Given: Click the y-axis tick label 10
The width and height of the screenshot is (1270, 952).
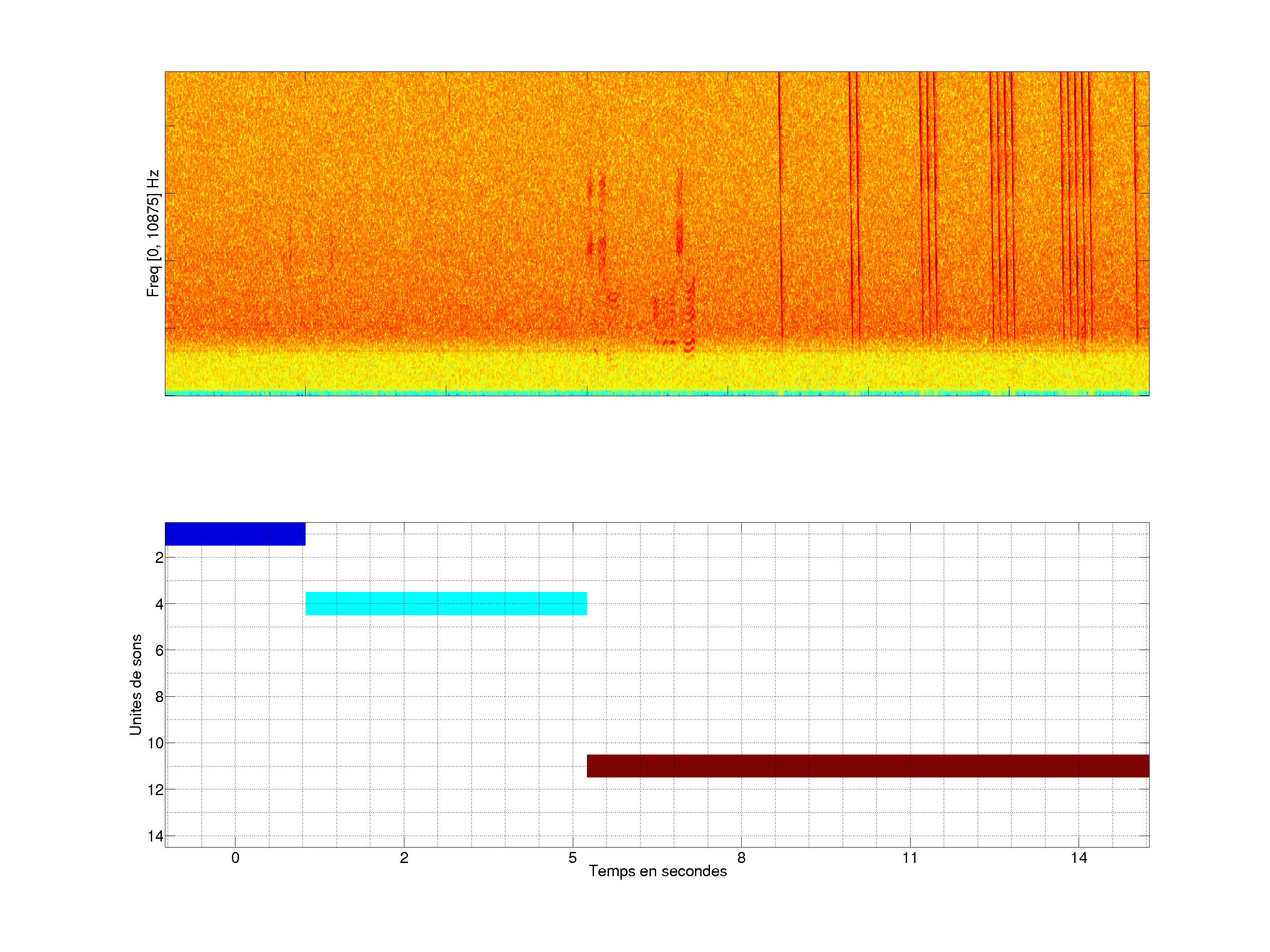Looking at the screenshot, I should click(x=156, y=744).
